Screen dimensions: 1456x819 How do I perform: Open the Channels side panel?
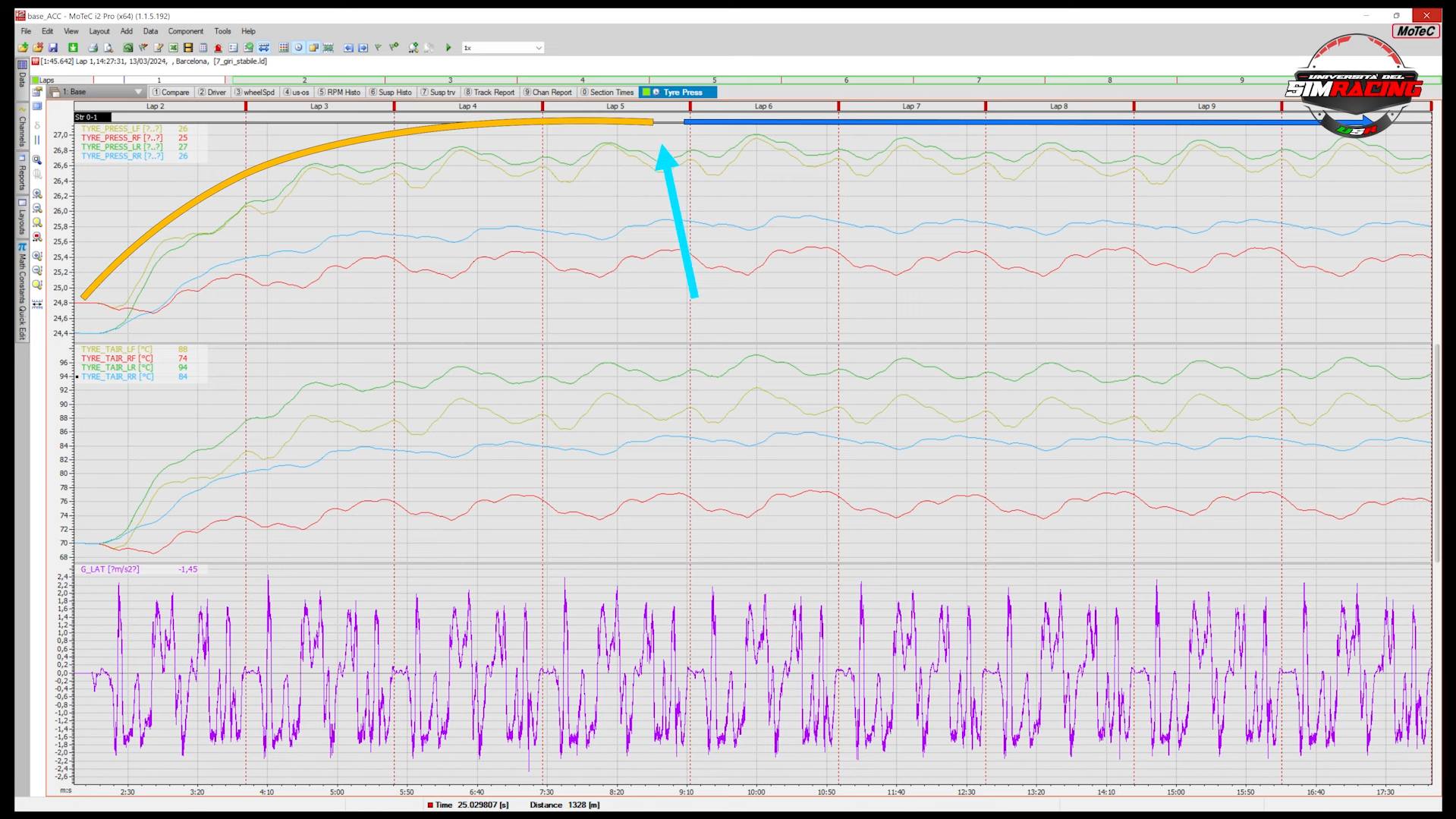click(x=22, y=131)
